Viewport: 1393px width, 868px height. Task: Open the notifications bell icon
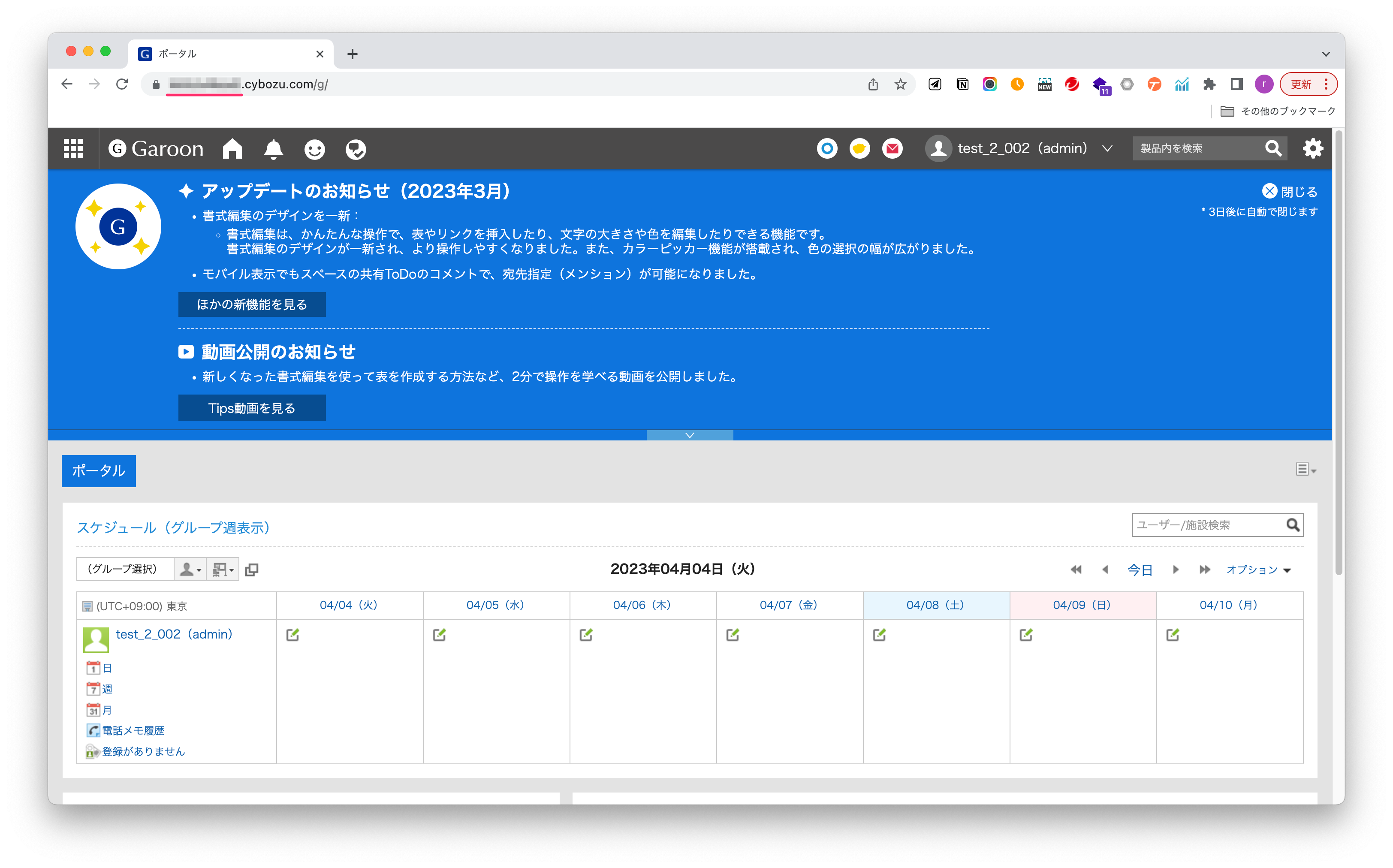273,149
